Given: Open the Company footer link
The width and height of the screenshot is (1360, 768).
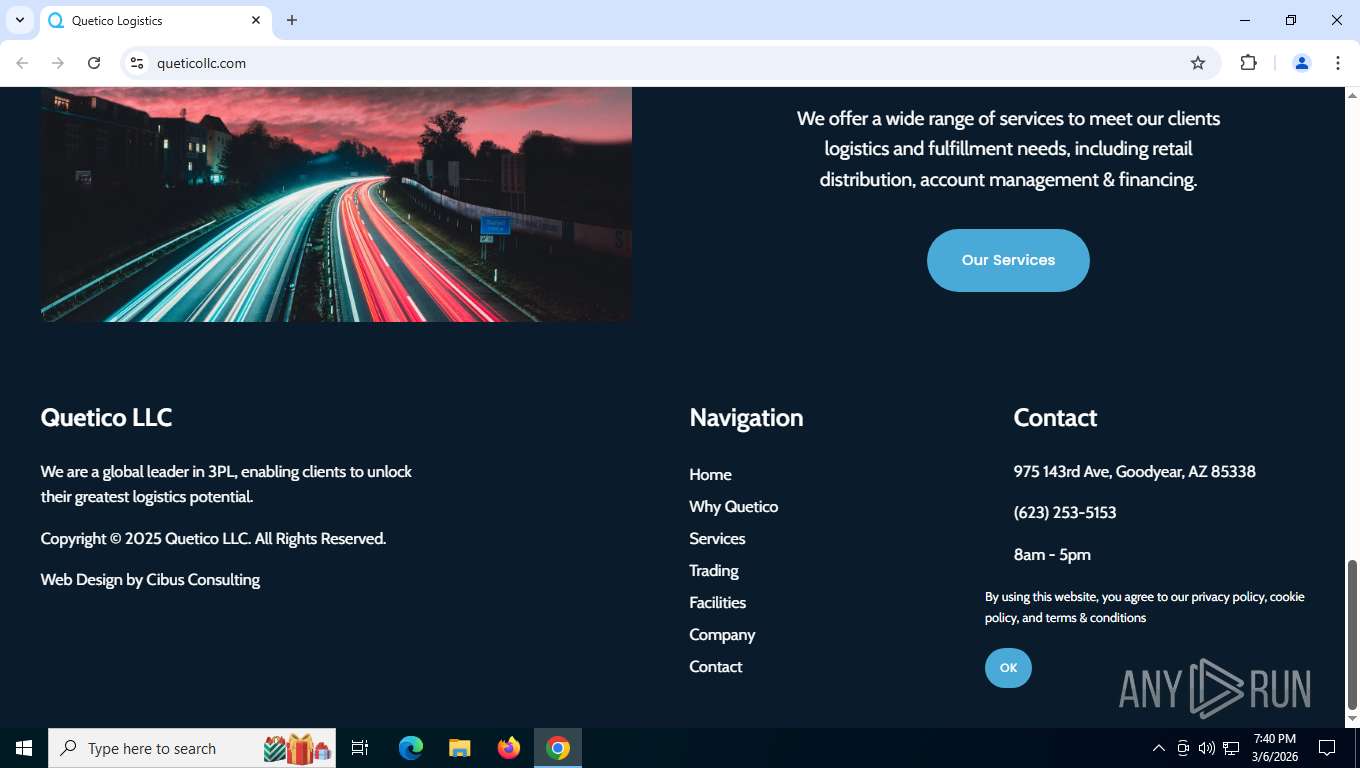Looking at the screenshot, I should (x=722, y=635).
